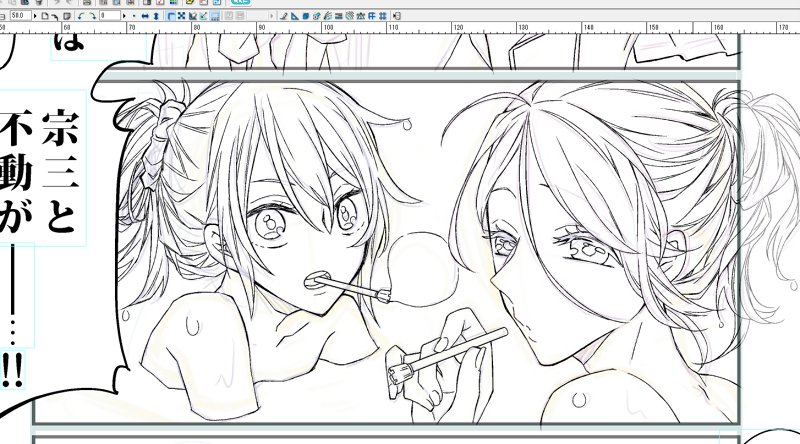Flip the view horizontally with double-arrow icon

click(x=145, y=16)
